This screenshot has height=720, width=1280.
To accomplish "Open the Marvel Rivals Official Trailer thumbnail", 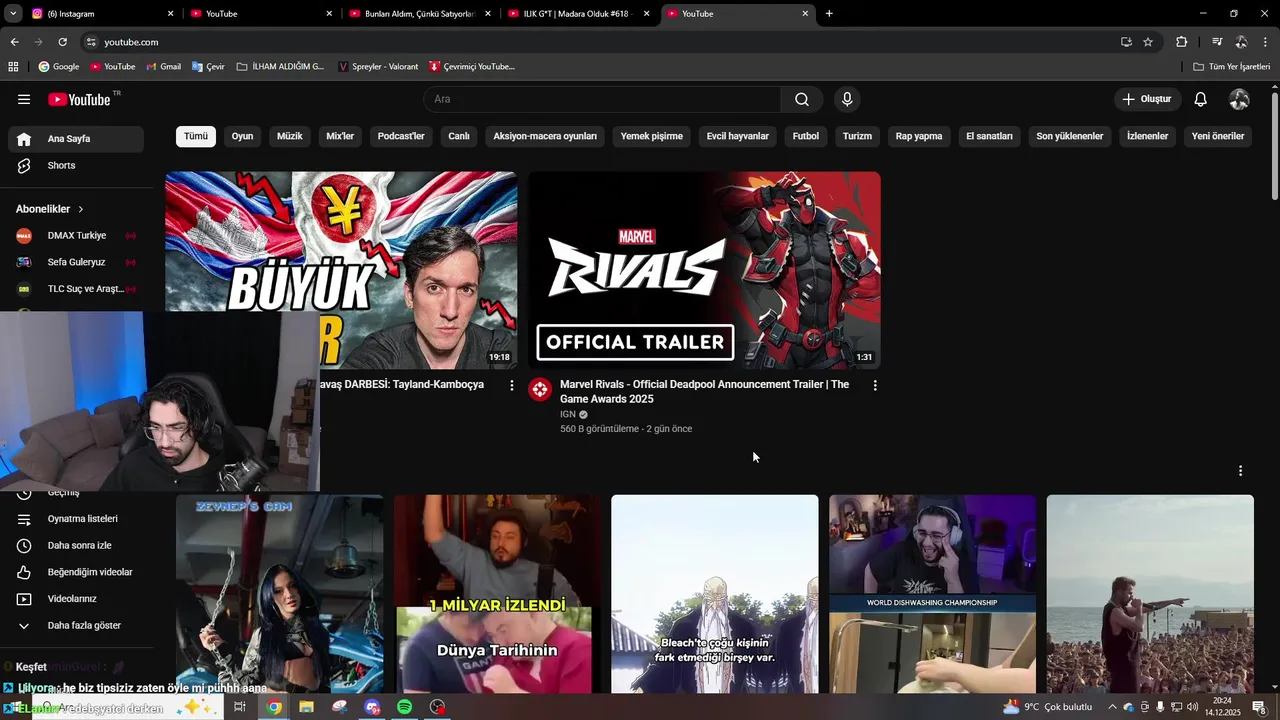I will (705, 270).
